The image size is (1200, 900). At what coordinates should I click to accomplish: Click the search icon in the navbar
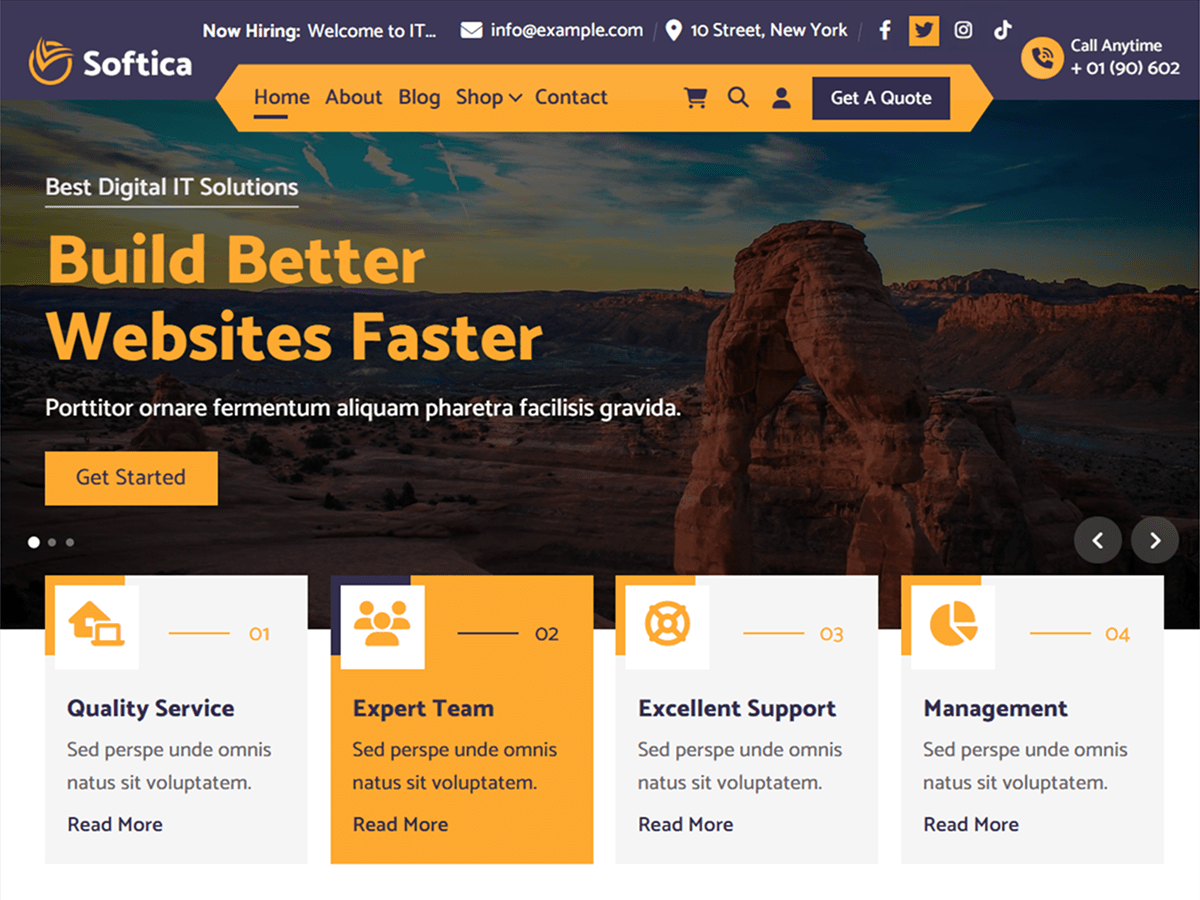738,97
